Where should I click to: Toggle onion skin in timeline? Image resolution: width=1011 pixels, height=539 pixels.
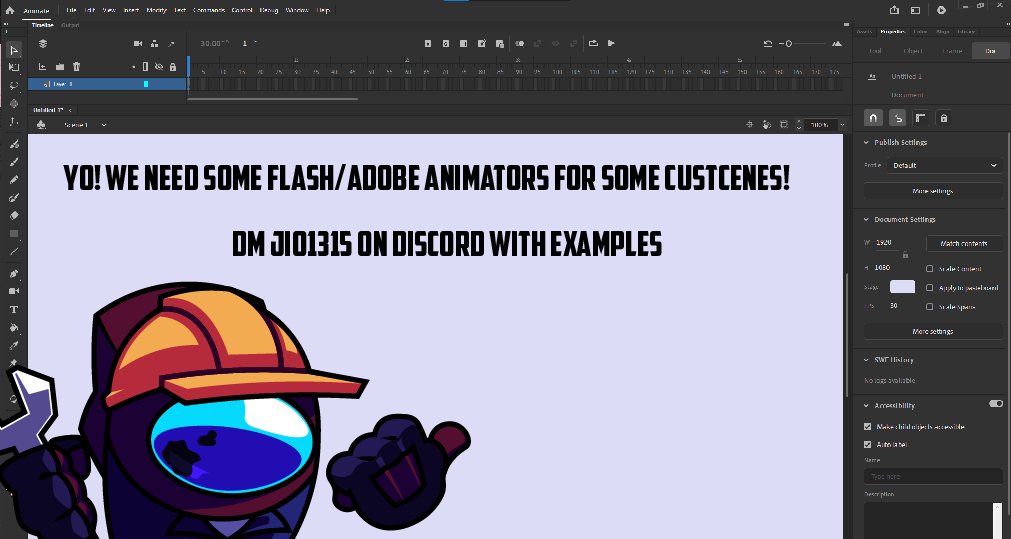tap(519, 43)
